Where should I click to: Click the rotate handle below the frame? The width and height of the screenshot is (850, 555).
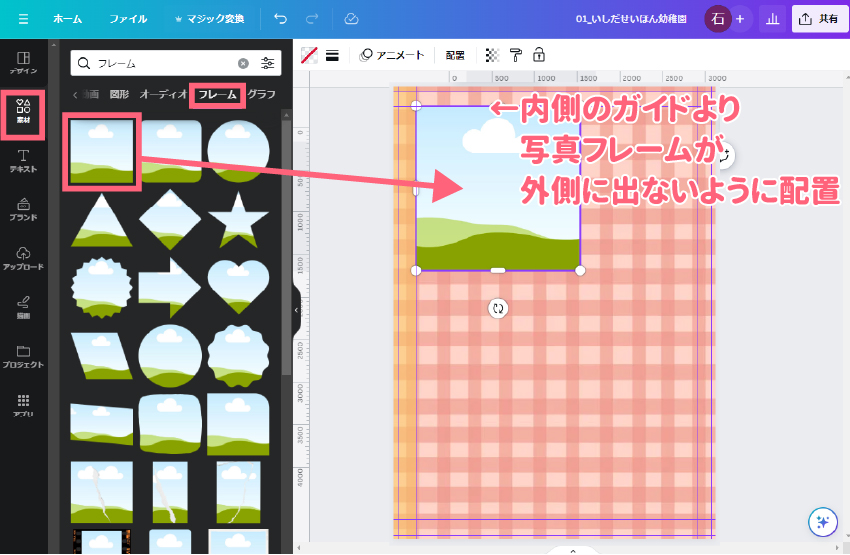(x=498, y=309)
